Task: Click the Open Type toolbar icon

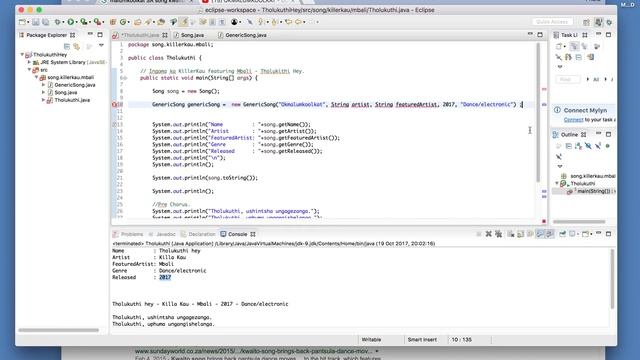Action: tap(138, 22)
